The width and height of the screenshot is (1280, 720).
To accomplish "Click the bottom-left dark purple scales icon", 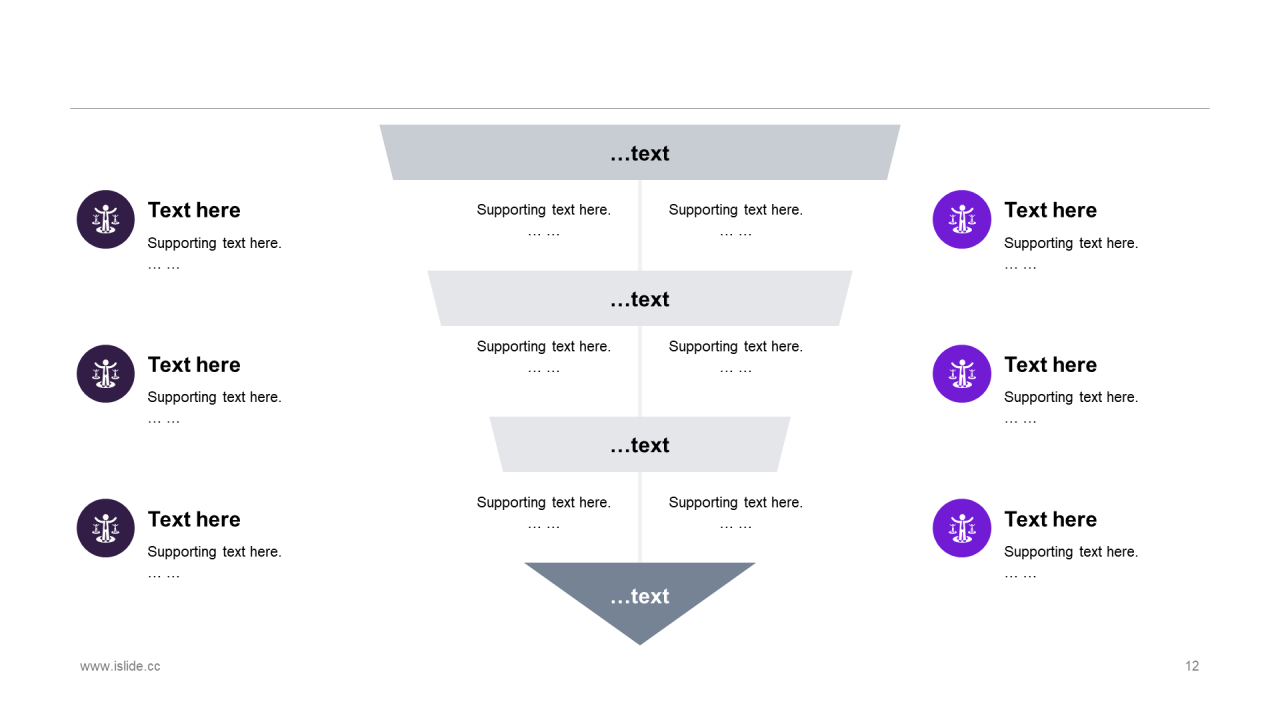I will pos(106,528).
